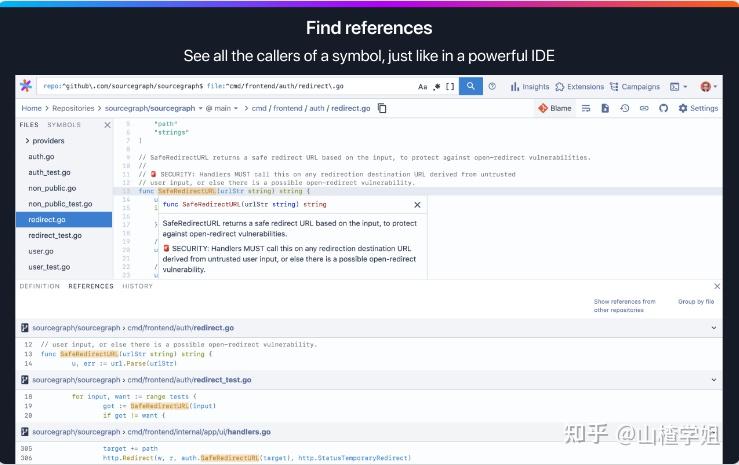The width and height of the screenshot is (739, 465).
Task: Click reference line 13 func SafeRedirectURL
Action: [126, 354]
